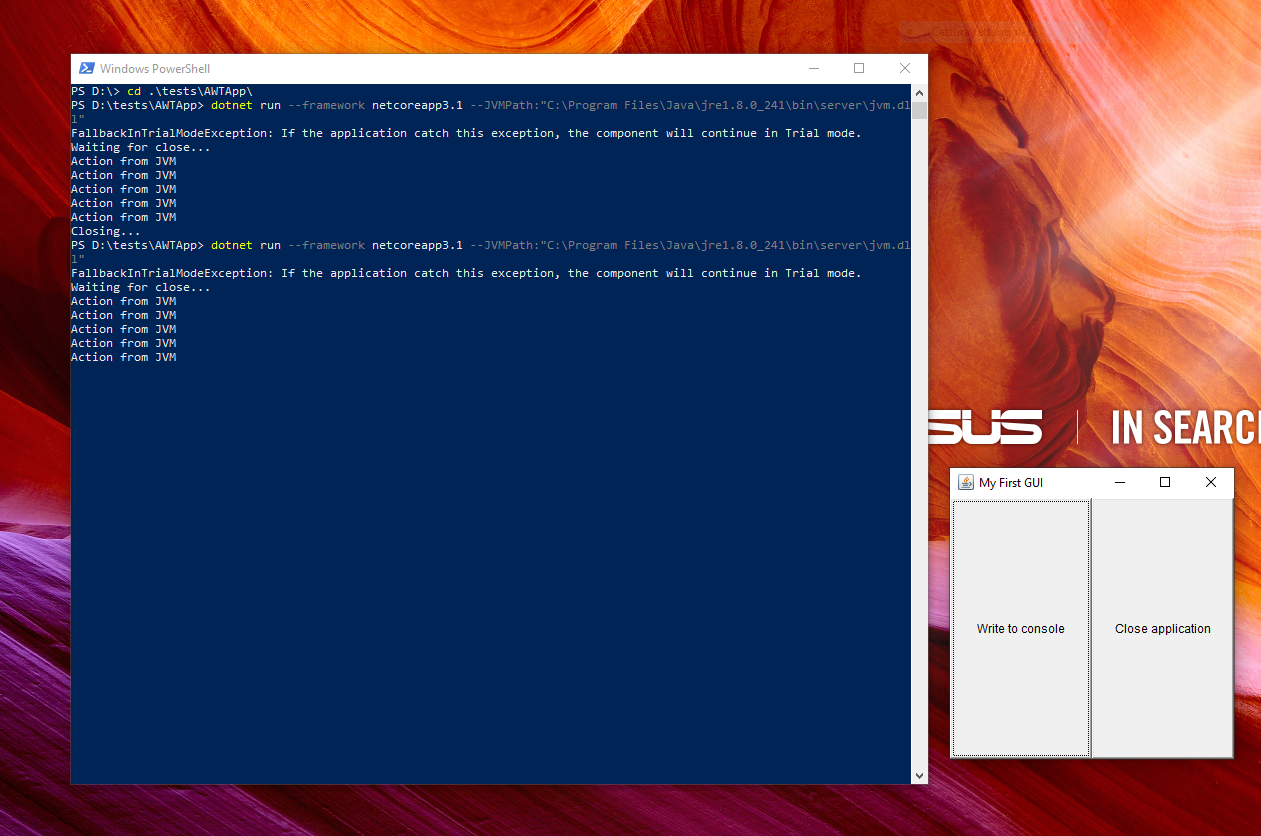Image resolution: width=1261 pixels, height=836 pixels.
Task: Click the Closing... output line
Action: [x=105, y=230]
